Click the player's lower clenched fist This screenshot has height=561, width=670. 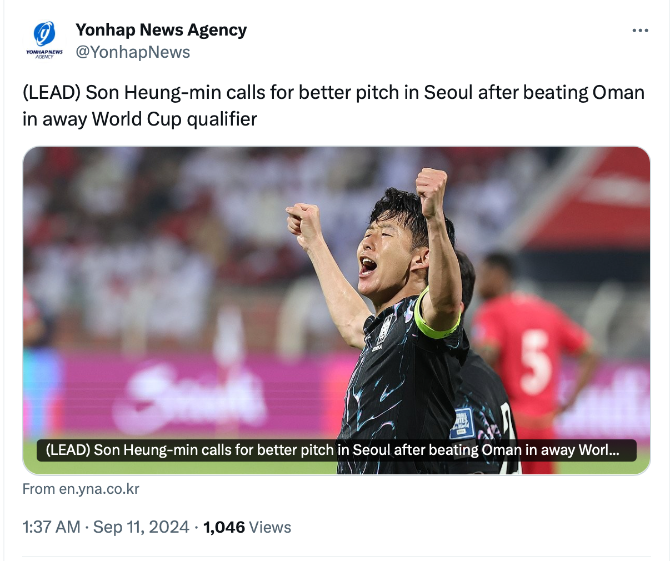[x=304, y=224]
